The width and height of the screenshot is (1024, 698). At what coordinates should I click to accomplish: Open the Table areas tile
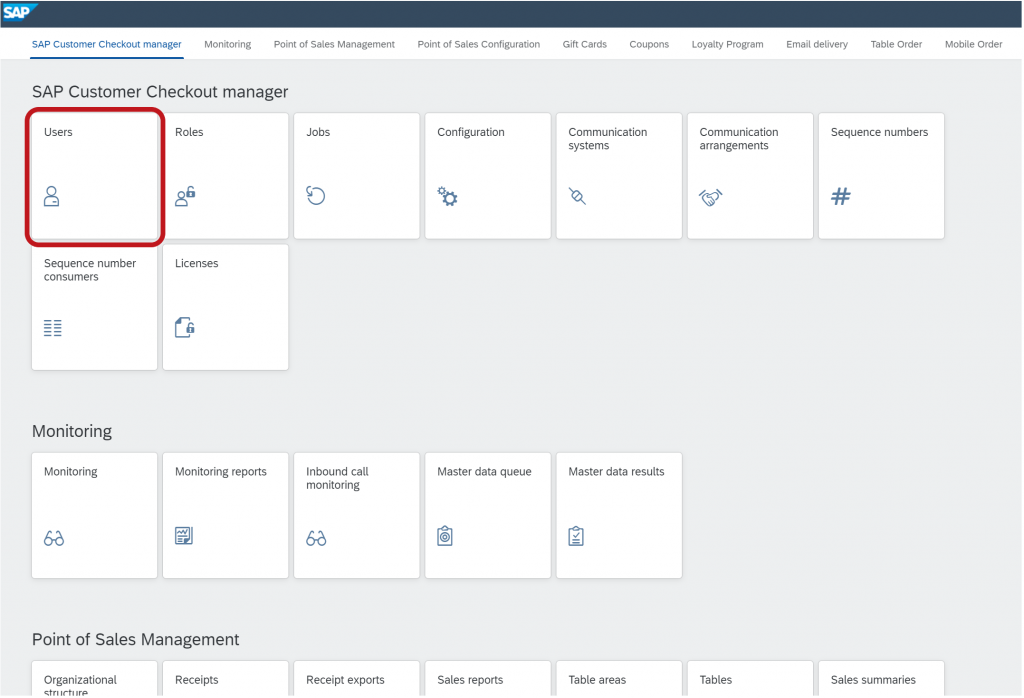619,679
